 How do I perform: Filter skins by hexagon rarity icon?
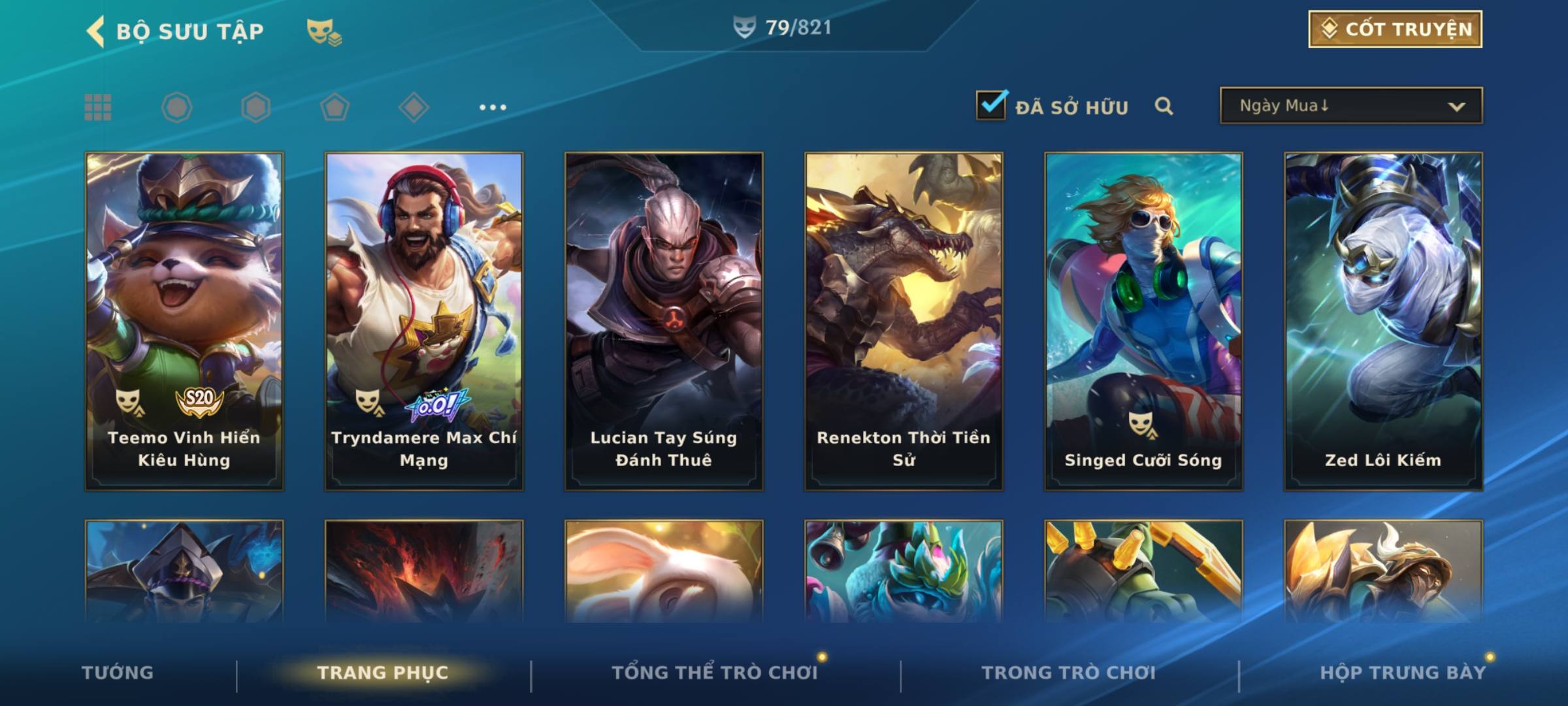(255, 107)
